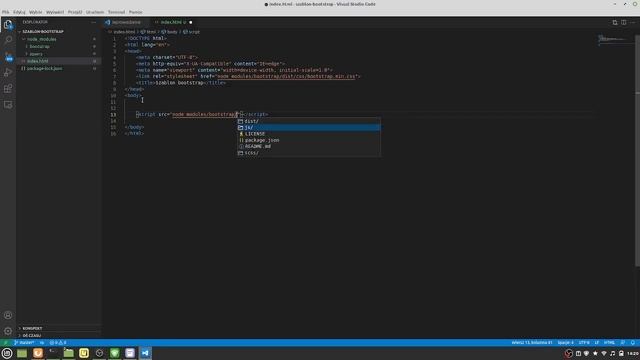The height and width of the screenshot is (360, 640).
Task: Open the Przejdź menu
Action: click(x=75, y=12)
